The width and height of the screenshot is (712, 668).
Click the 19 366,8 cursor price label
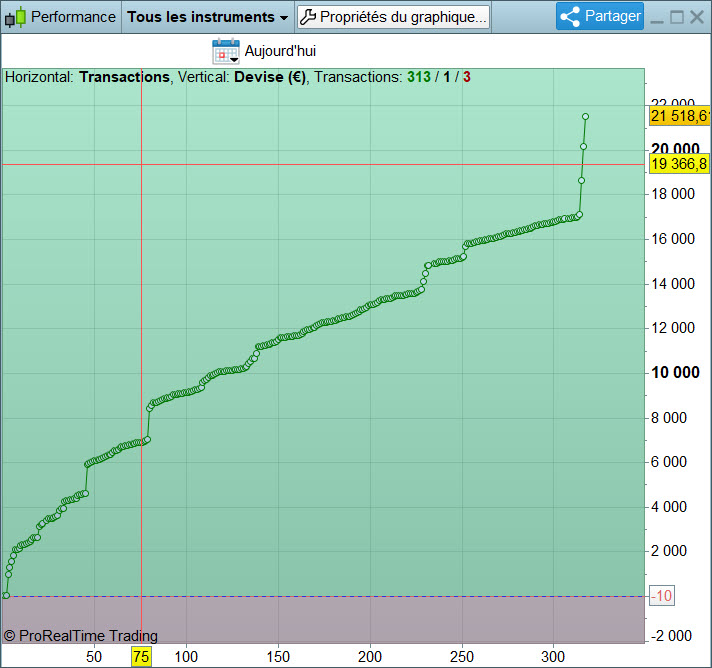pyautogui.click(x=680, y=164)
